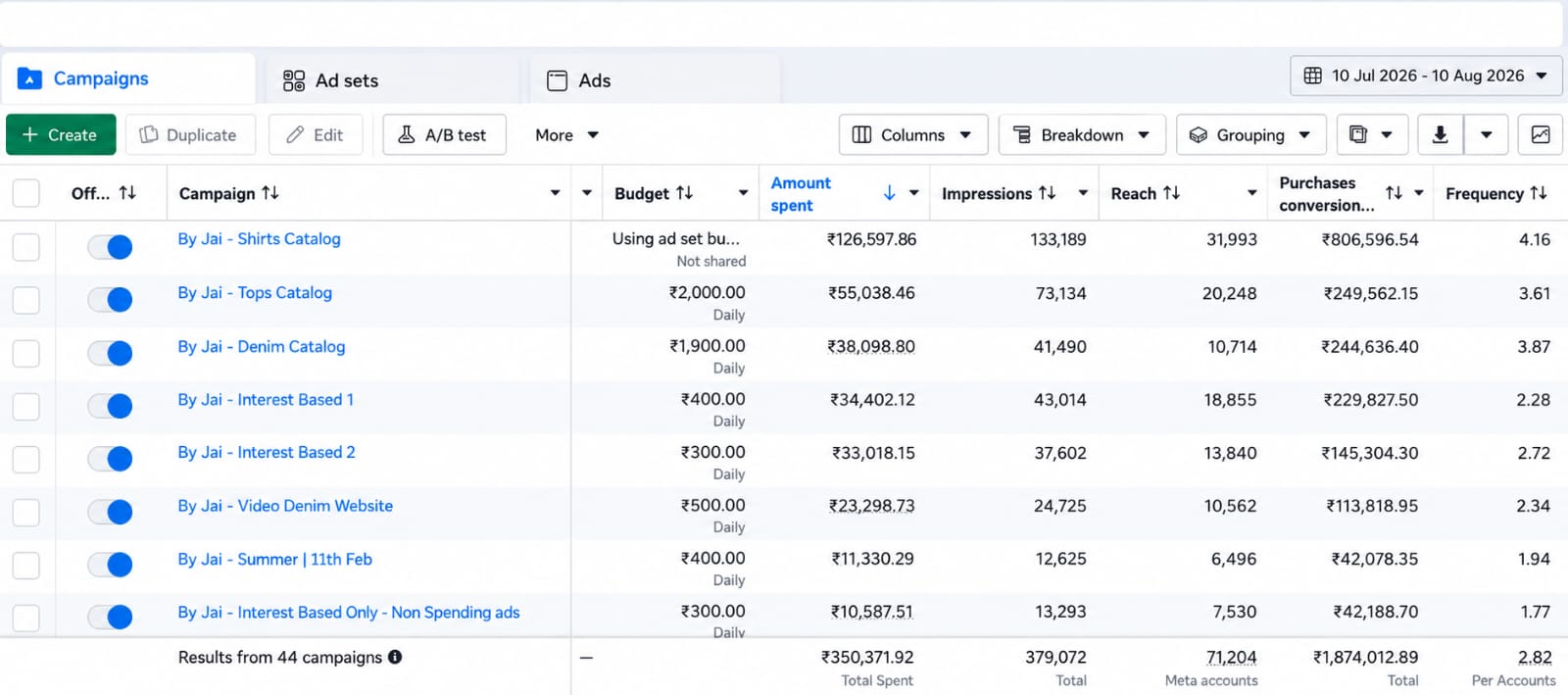The image size is (1568, 695).
Task: Open By Jai - Tops Catalog campaign
Action: [x=255, y=292]
